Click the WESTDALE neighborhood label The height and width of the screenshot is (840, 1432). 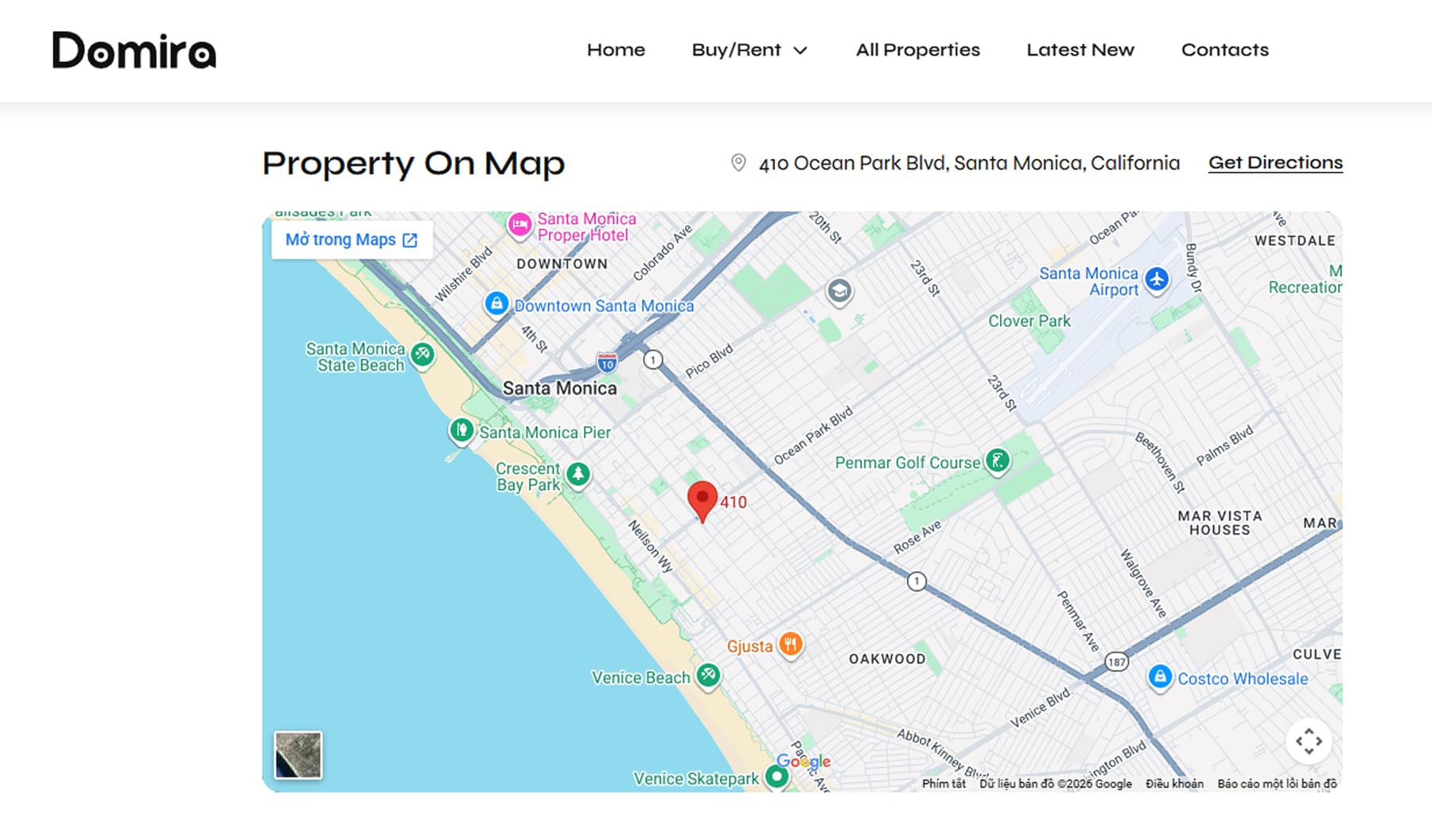point(1295,241)
